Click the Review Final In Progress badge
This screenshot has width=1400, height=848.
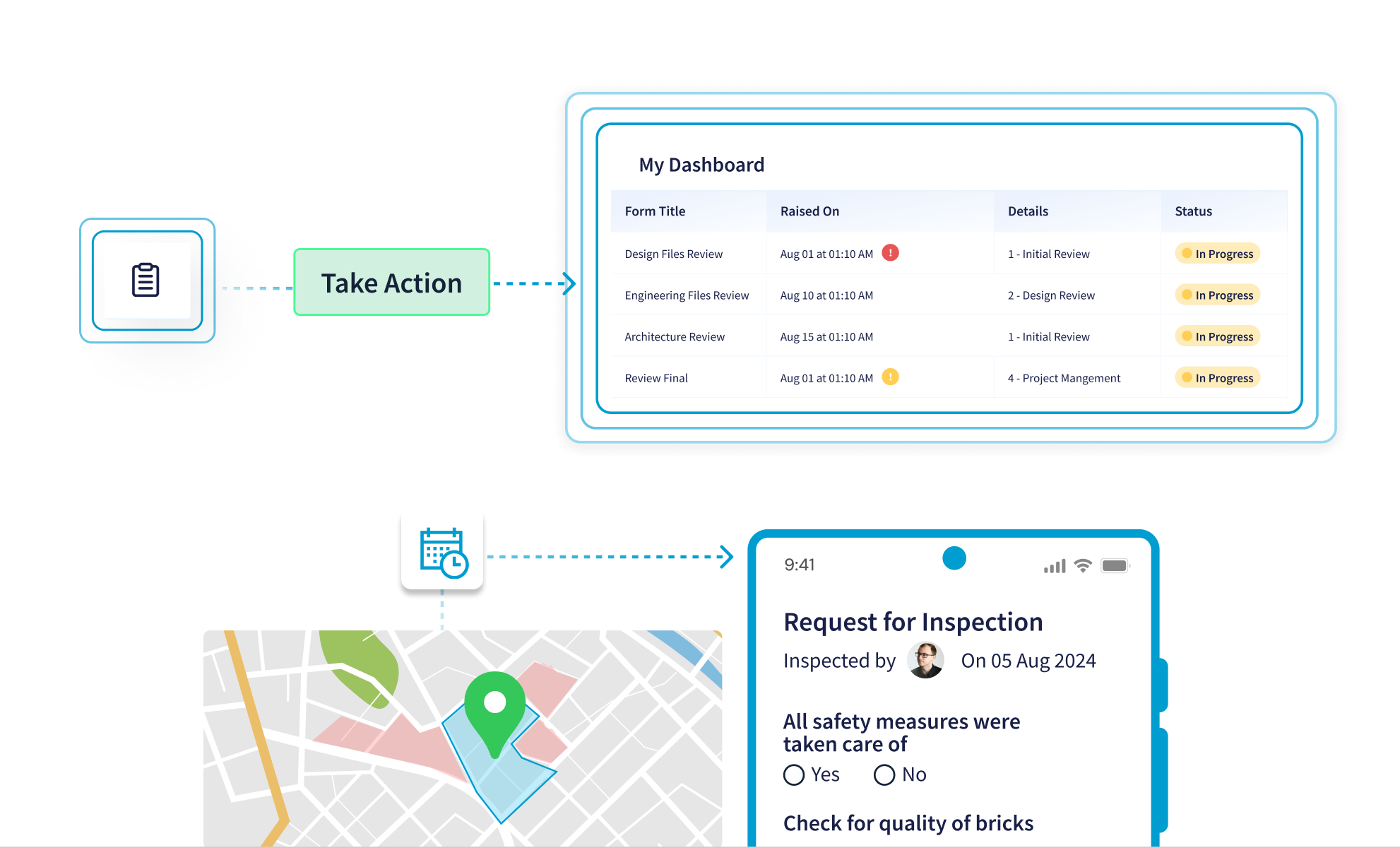(1218, 378)
